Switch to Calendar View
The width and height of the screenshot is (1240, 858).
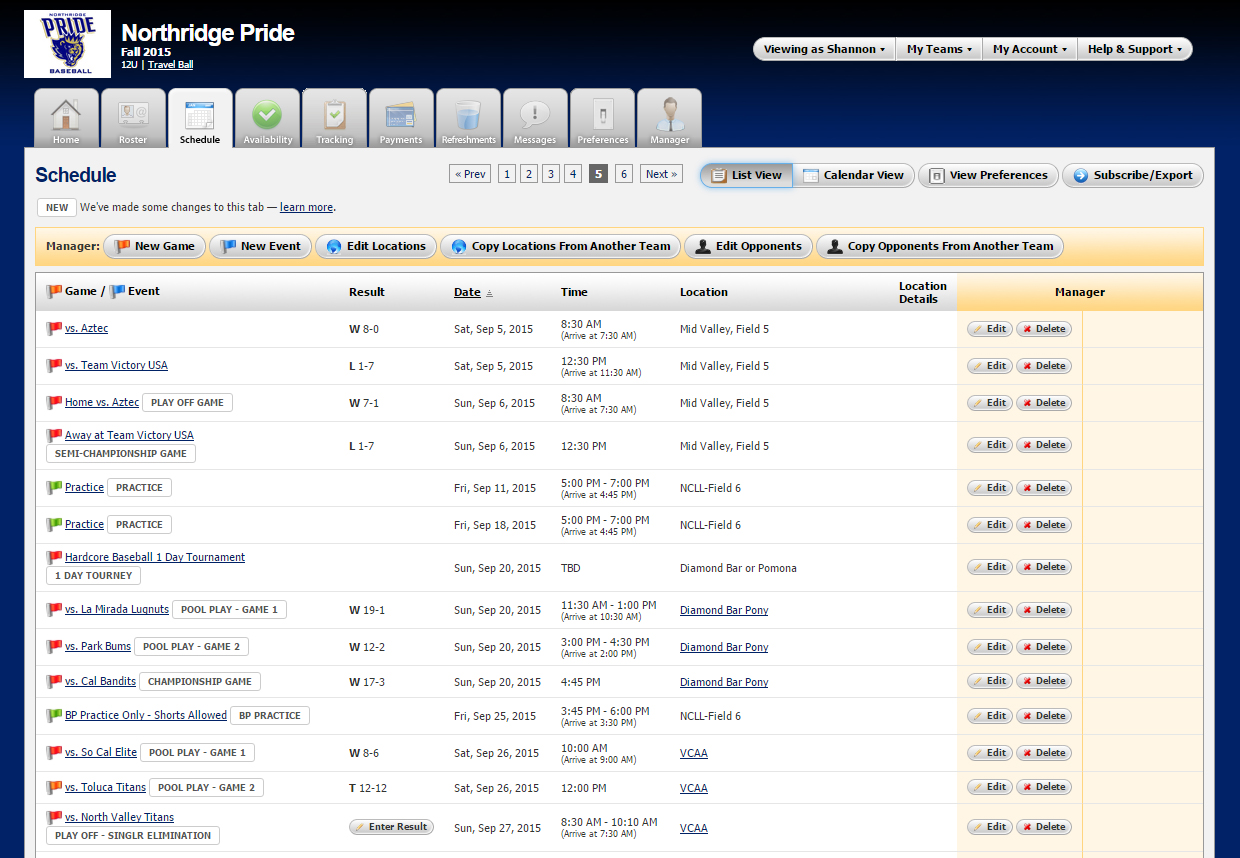(853, 175)
